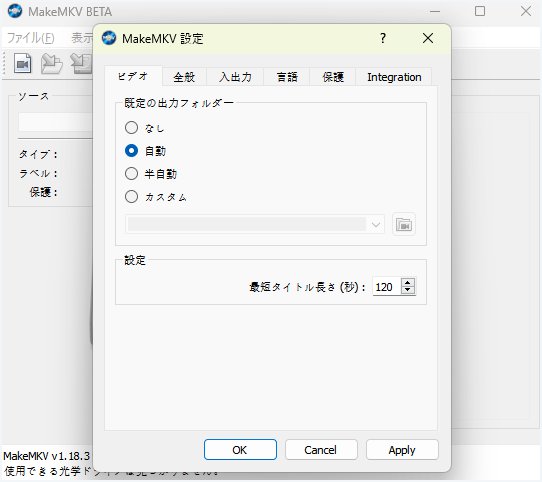Viewport: 542px width, 482px height.
Task: Switch to the ビデオ tab
Action: click(133, 76)
